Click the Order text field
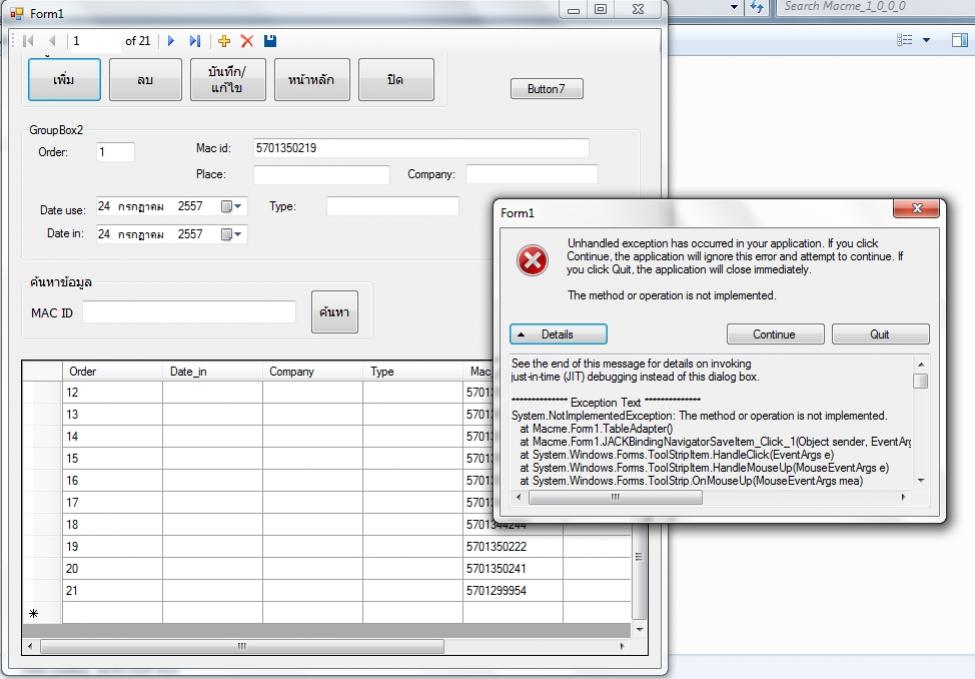 (116, 152)
